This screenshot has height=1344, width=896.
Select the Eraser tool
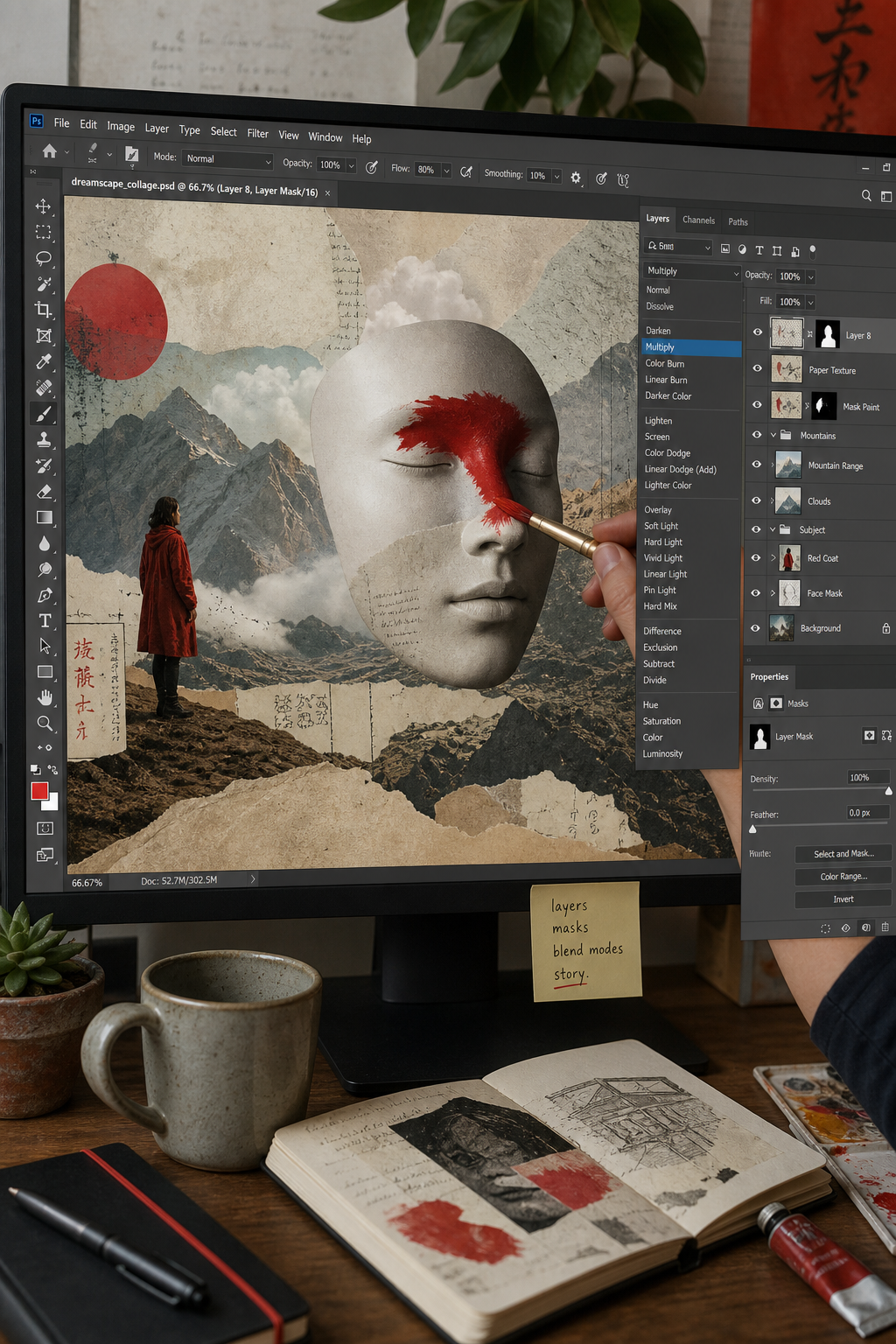pos(45,492)
